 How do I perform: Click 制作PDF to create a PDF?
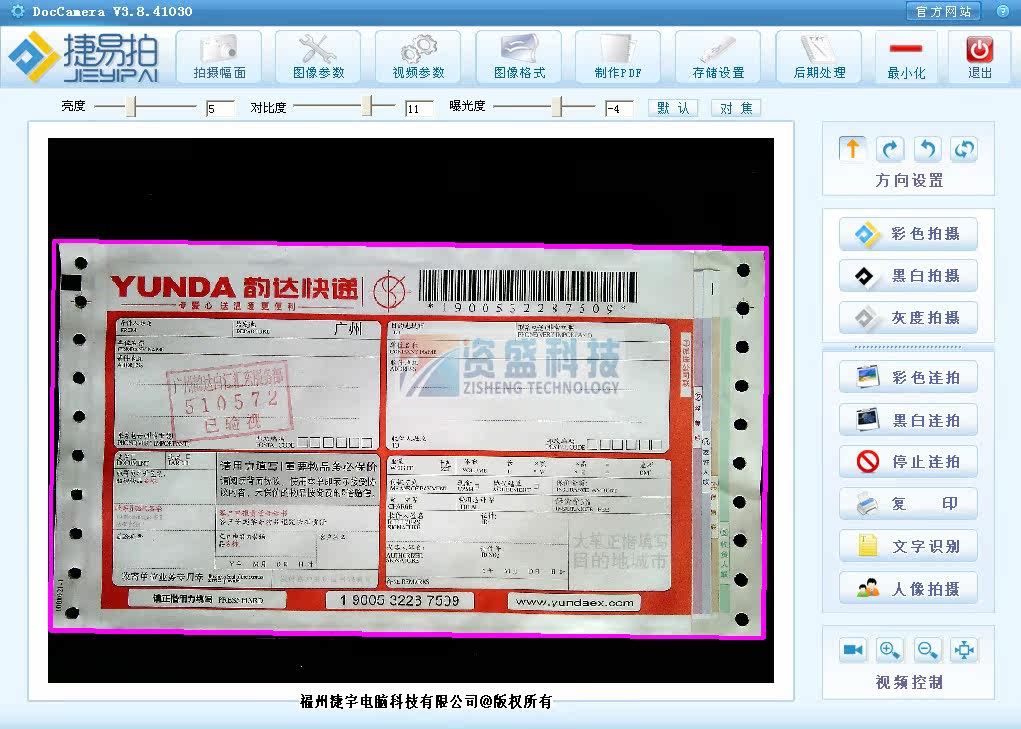618,57
